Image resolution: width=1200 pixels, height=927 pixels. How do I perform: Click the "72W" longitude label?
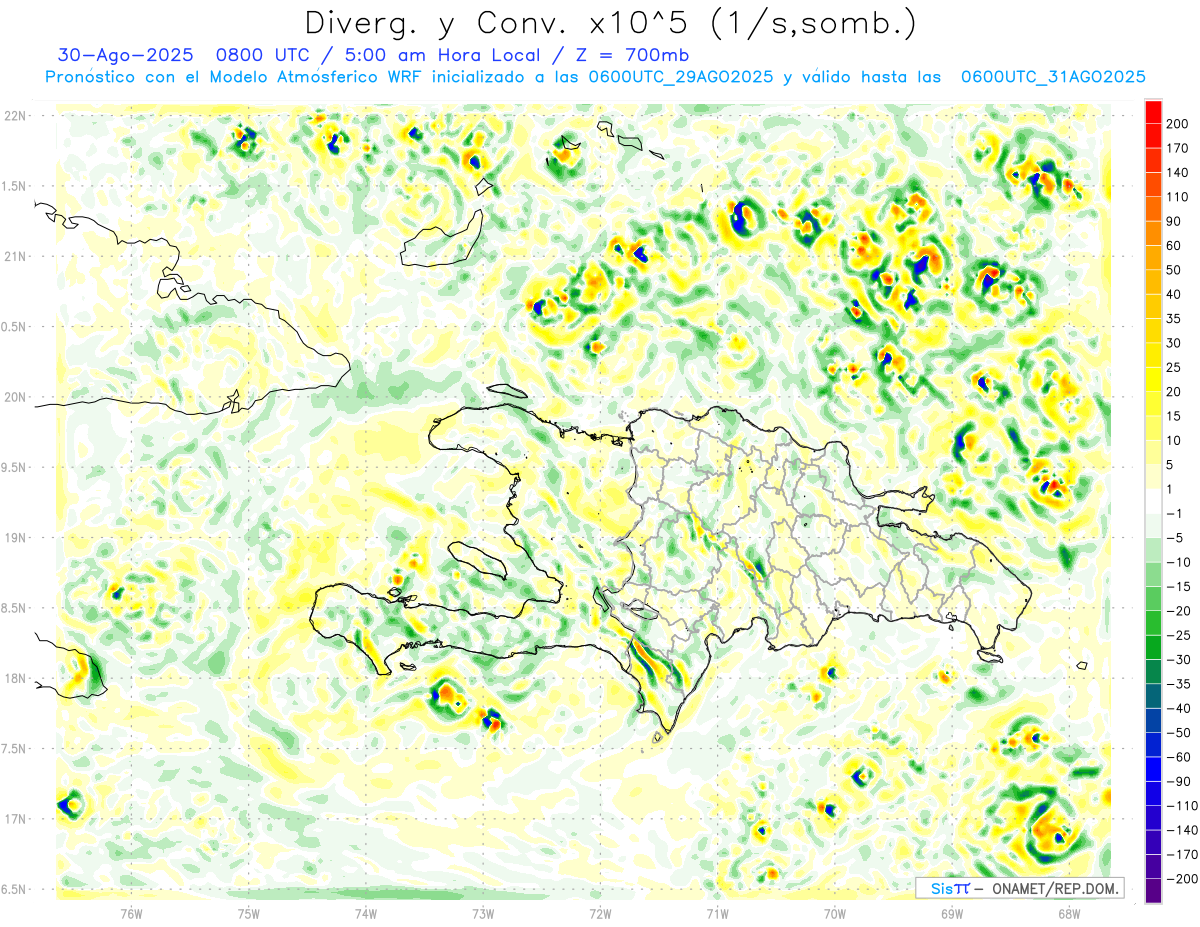pyautogui.click(x=600, y=913)
